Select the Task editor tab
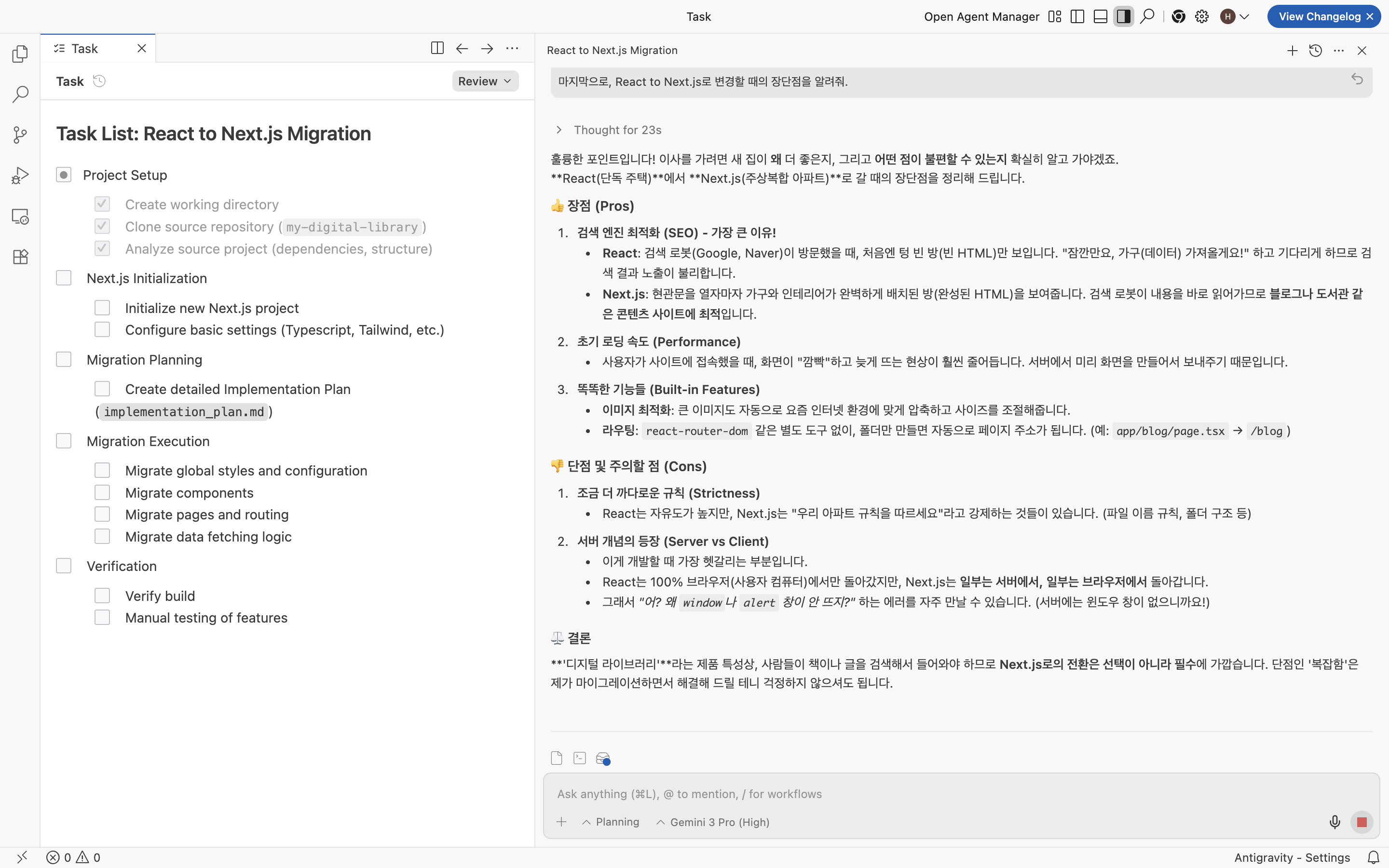The height and width of the screenshot is (868, 1389). (x=85, y=49)
